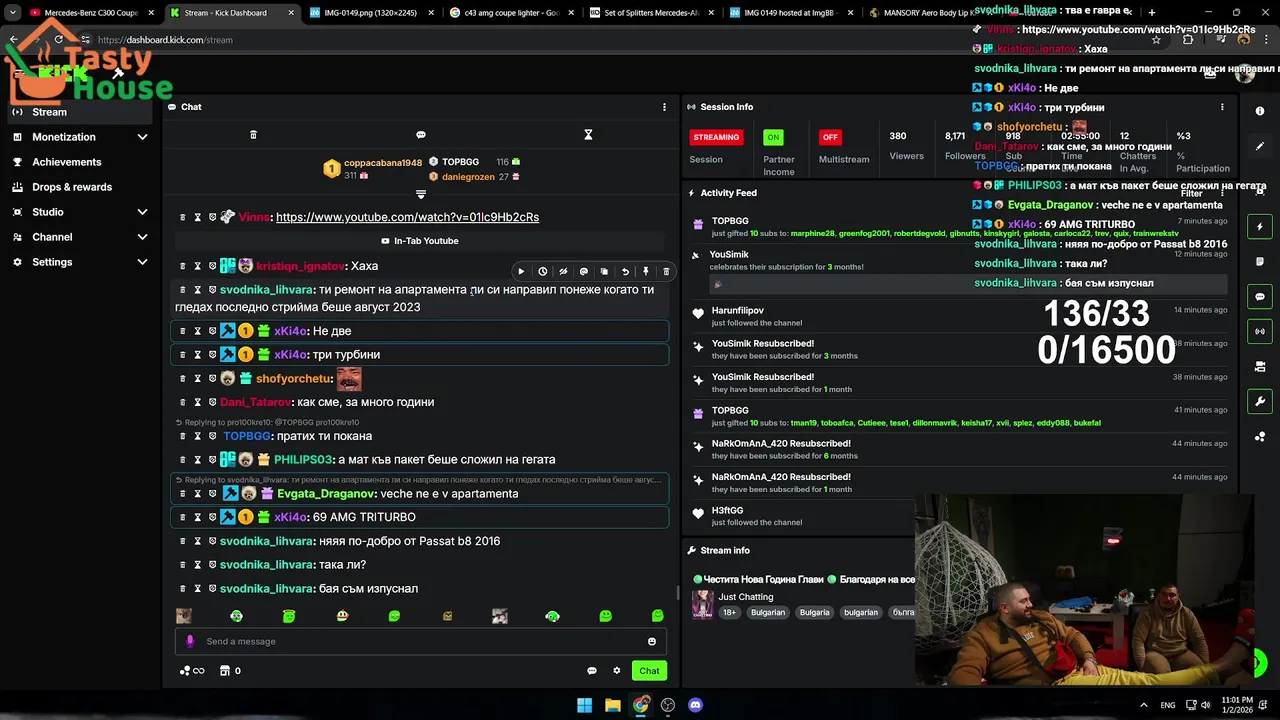This screenshot has width=1280, height=720.
Task: Expand Channel sidebar section
Action: pos(80,237)
